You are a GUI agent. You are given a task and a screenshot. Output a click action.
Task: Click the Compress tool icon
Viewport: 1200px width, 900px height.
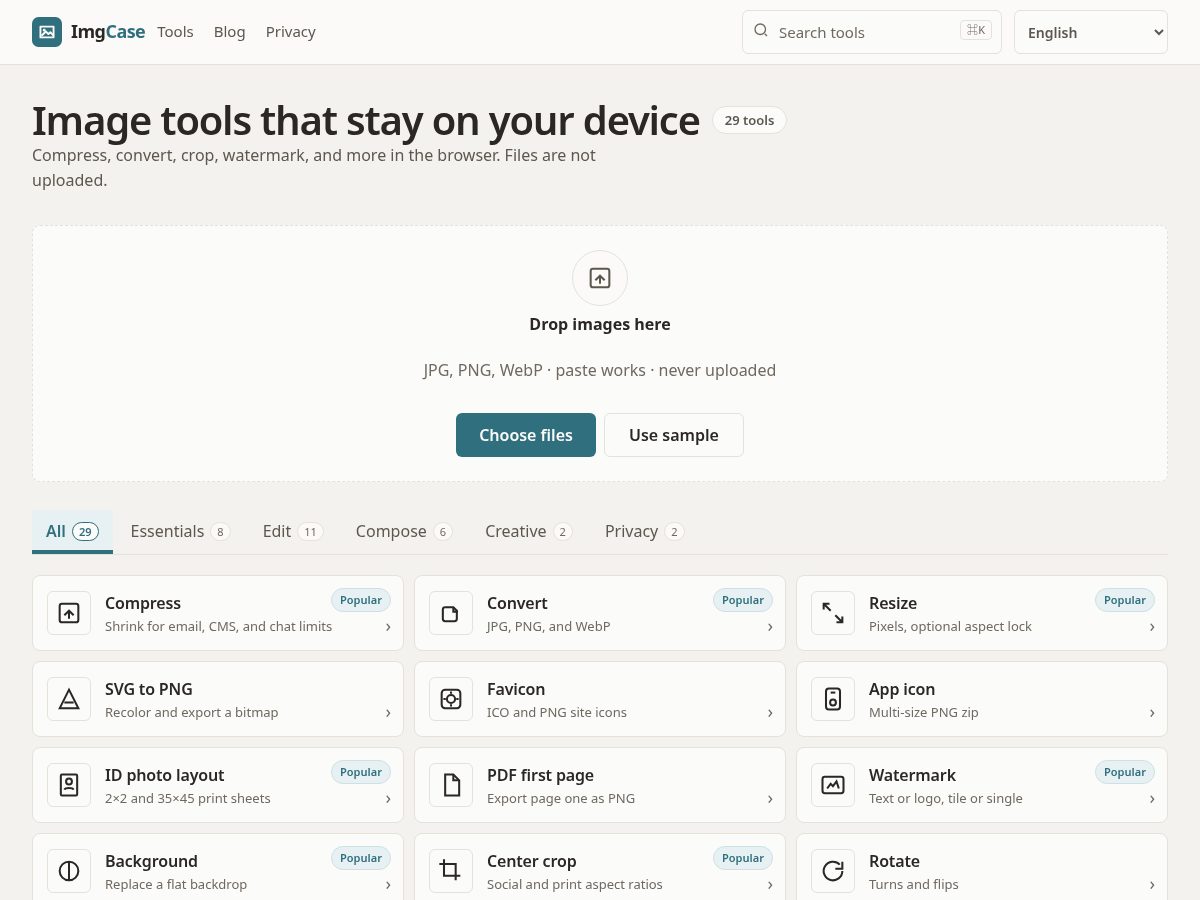point(69,613)
